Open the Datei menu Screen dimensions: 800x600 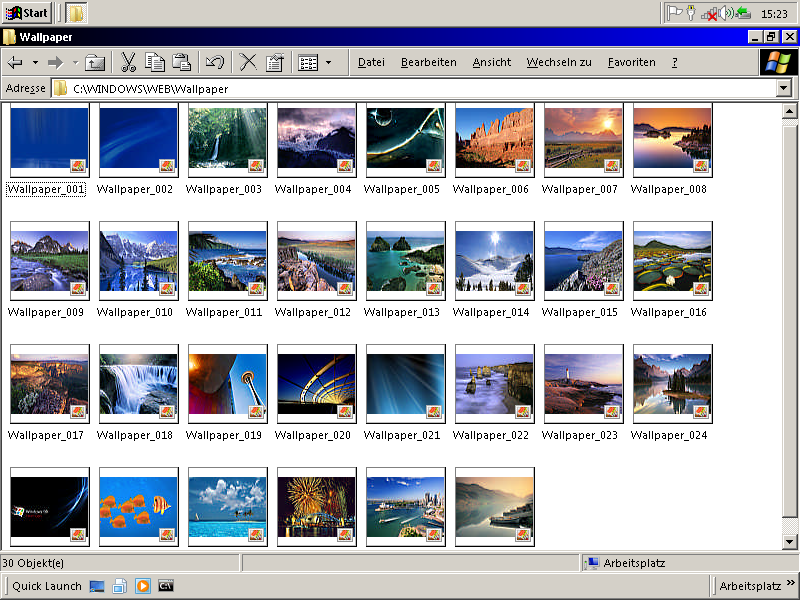click(x=371, y=62)
